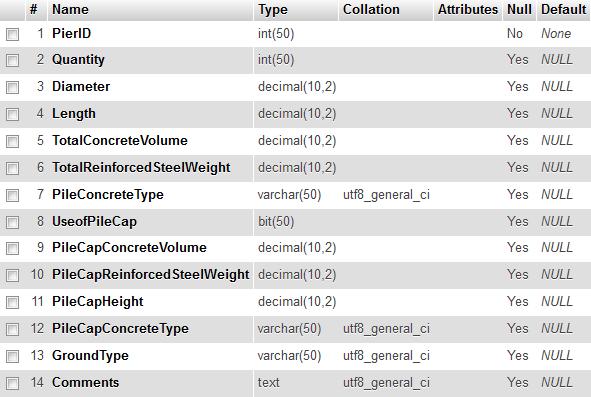The image size is (591, 397).
Task: Select the Quantity row checkbox
Action: click(x=12, y=60)
